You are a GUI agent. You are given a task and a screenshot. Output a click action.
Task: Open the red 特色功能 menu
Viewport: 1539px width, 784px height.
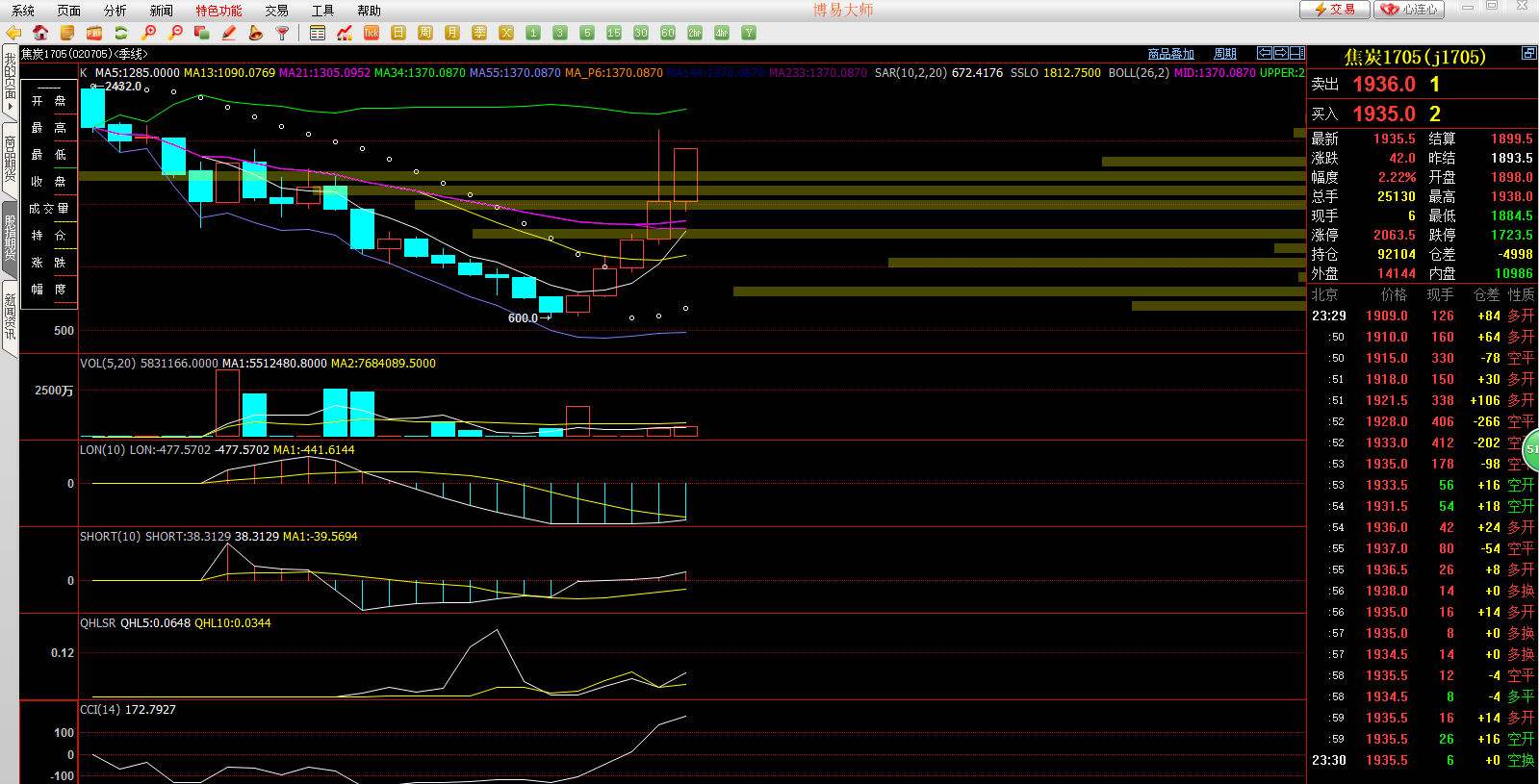click(219, 11)
